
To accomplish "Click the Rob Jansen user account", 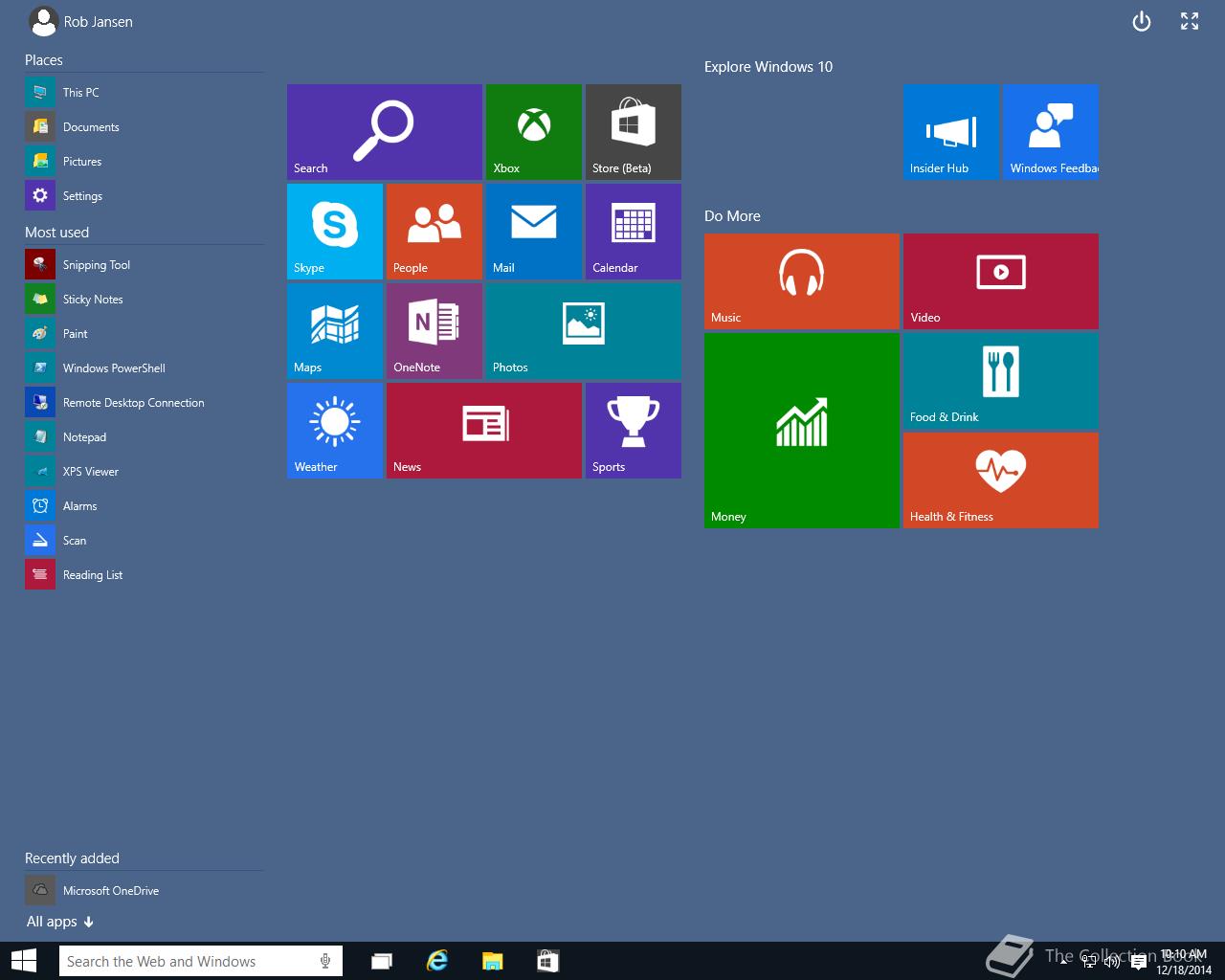I will click(81, 21).
